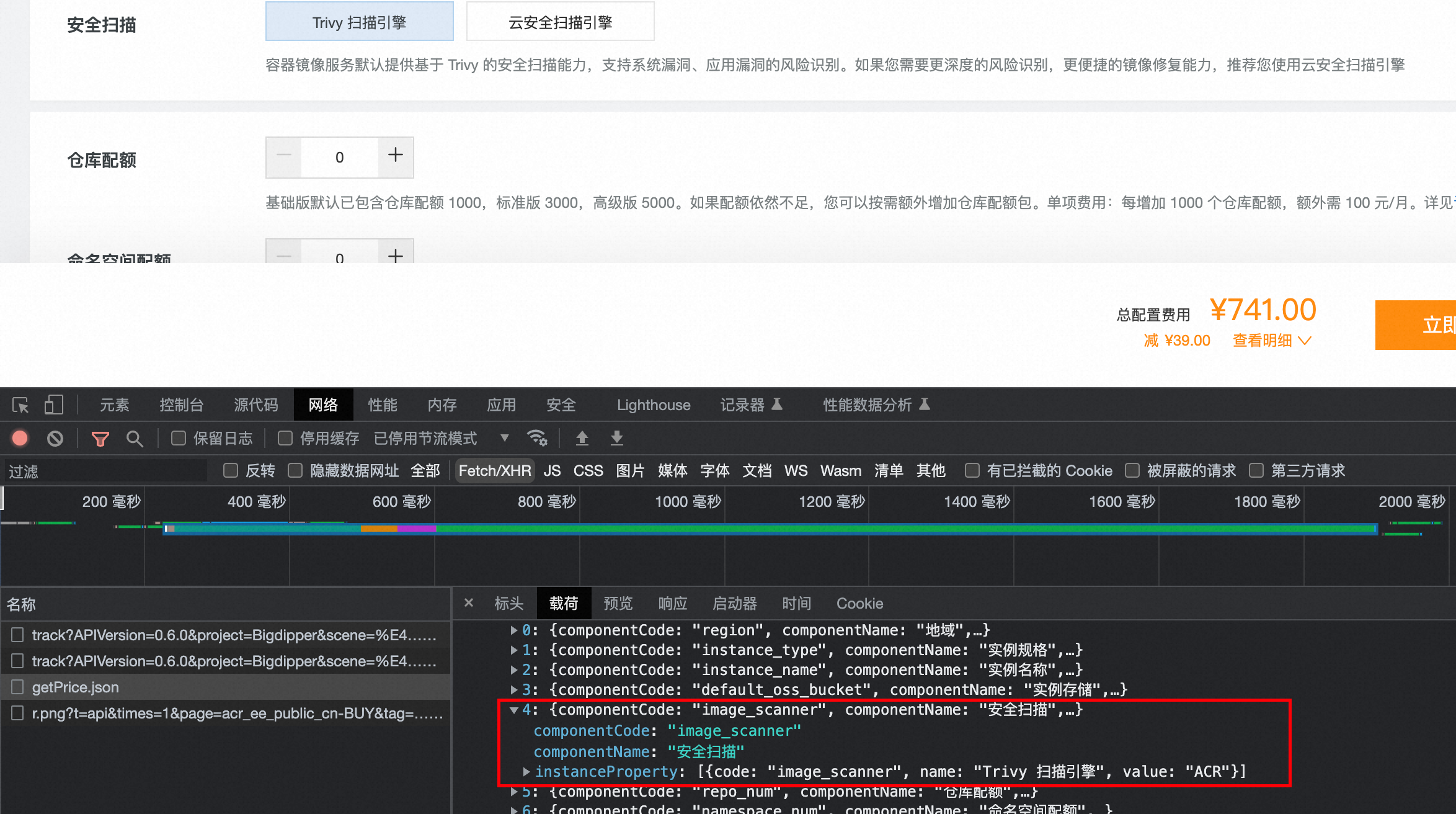This screenshot has height=814, width=1456.
Task: Open the Lighthouse tab
Action: (x=654, y=405)
